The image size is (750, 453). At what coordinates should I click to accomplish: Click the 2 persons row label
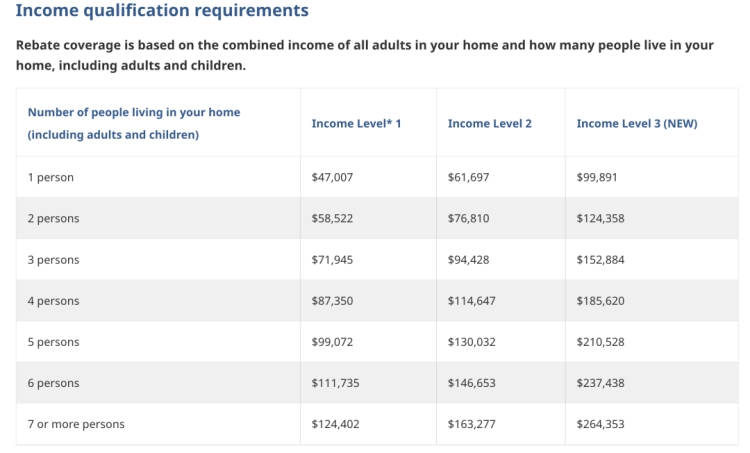click(x=53, y=219)
